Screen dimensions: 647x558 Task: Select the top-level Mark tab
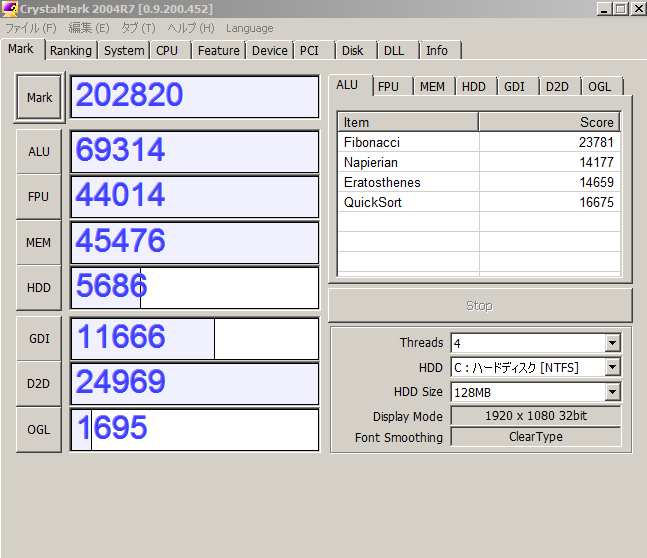click(23, 50)
